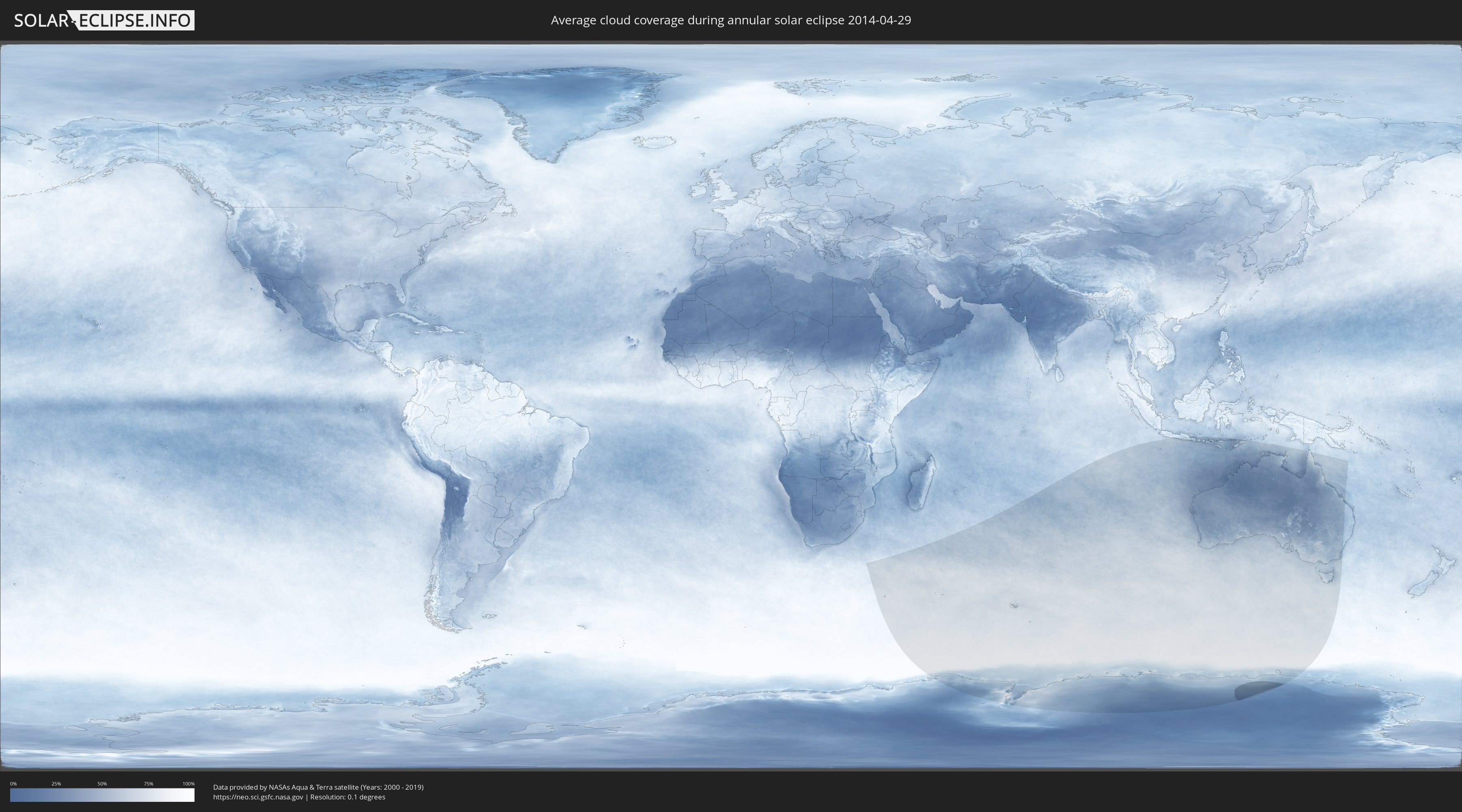Click the 0% legend label
1462x812 pixels.
pyautogui.click(x=13, y=784)
